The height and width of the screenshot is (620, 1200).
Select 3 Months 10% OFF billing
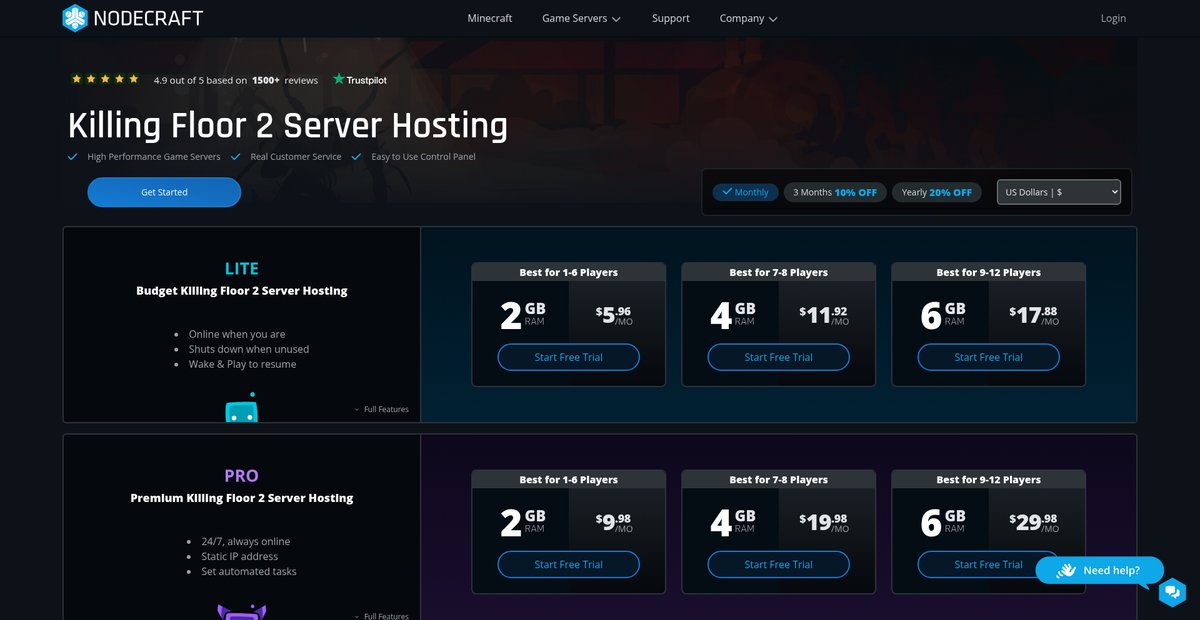click(x=835, y=192)
